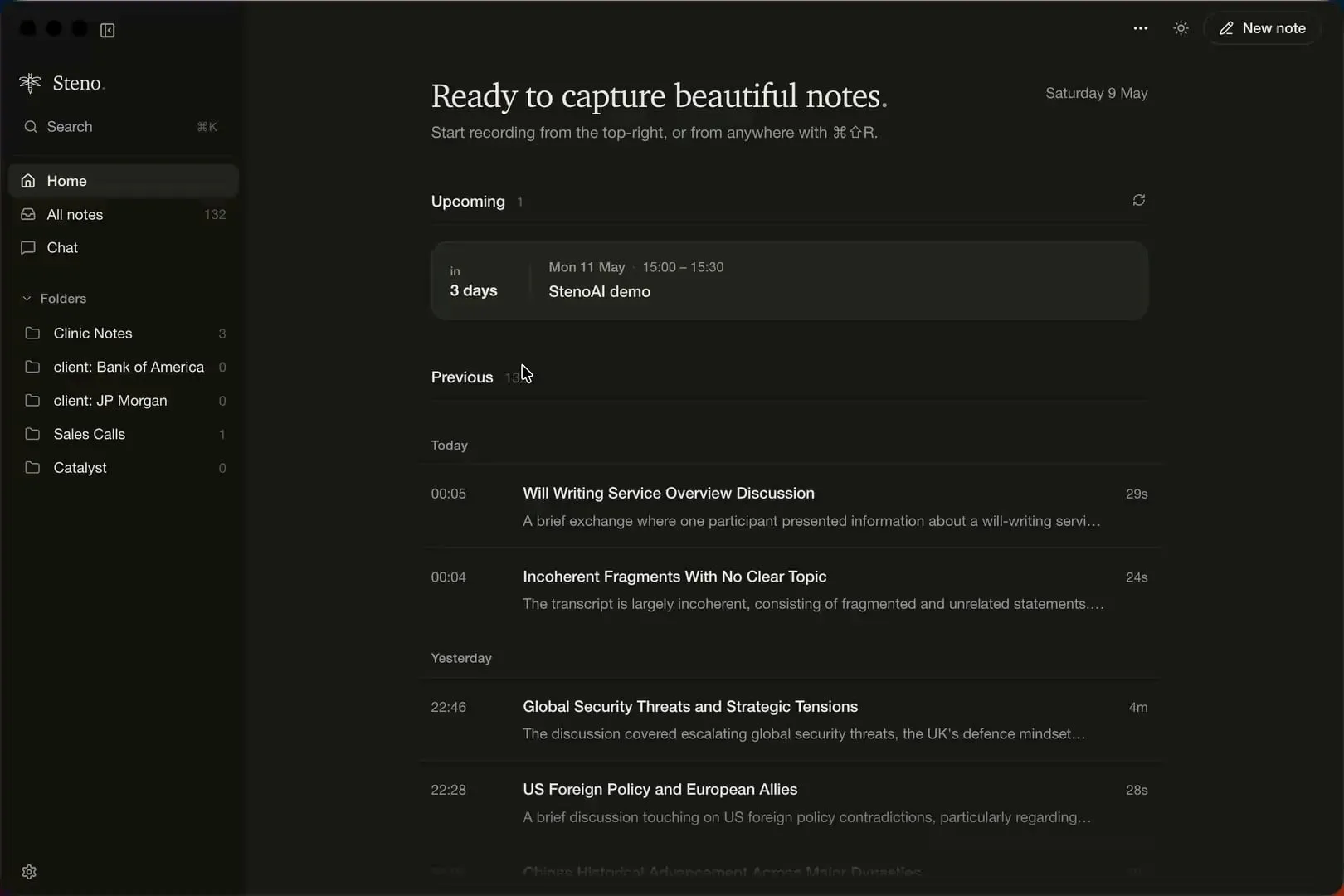
Task: Click the 4m duration label
Action: (x=1138, y=707)
